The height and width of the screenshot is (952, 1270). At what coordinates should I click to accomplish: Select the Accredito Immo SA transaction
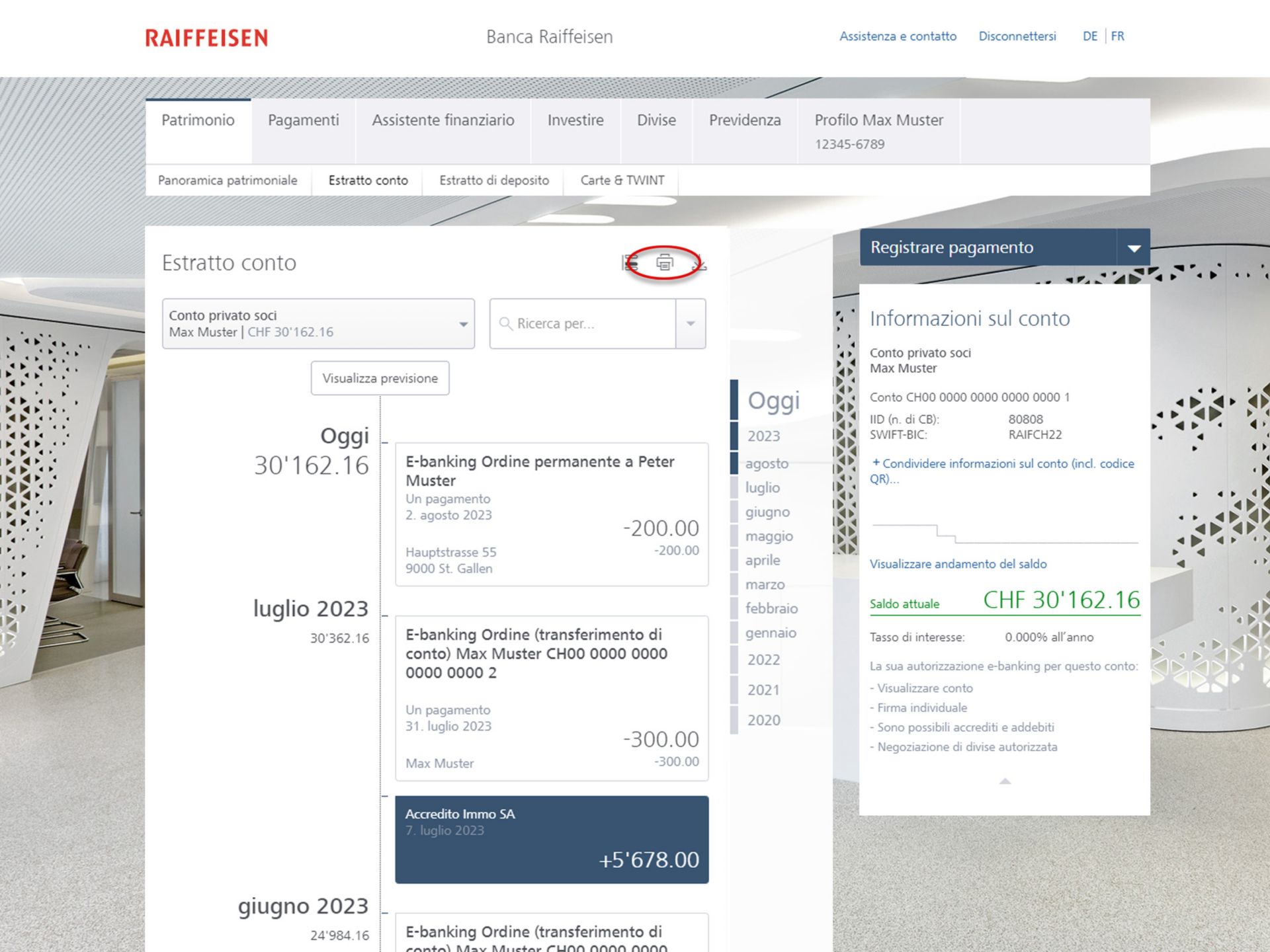(x=552, y=840)
